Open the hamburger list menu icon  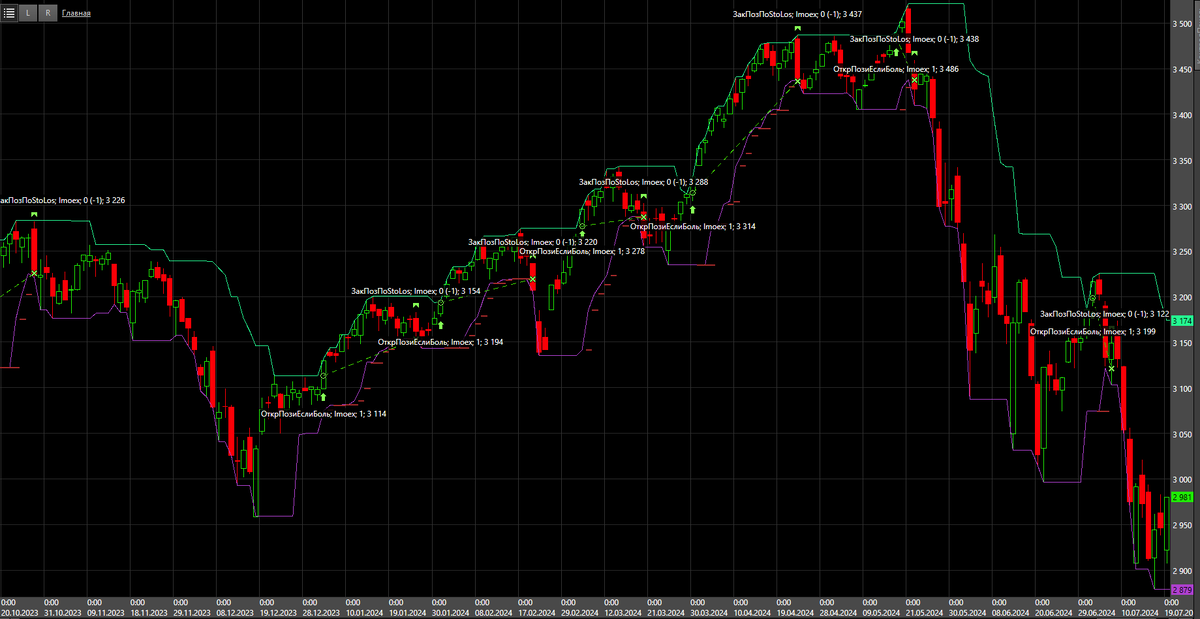tap(9, 14)
